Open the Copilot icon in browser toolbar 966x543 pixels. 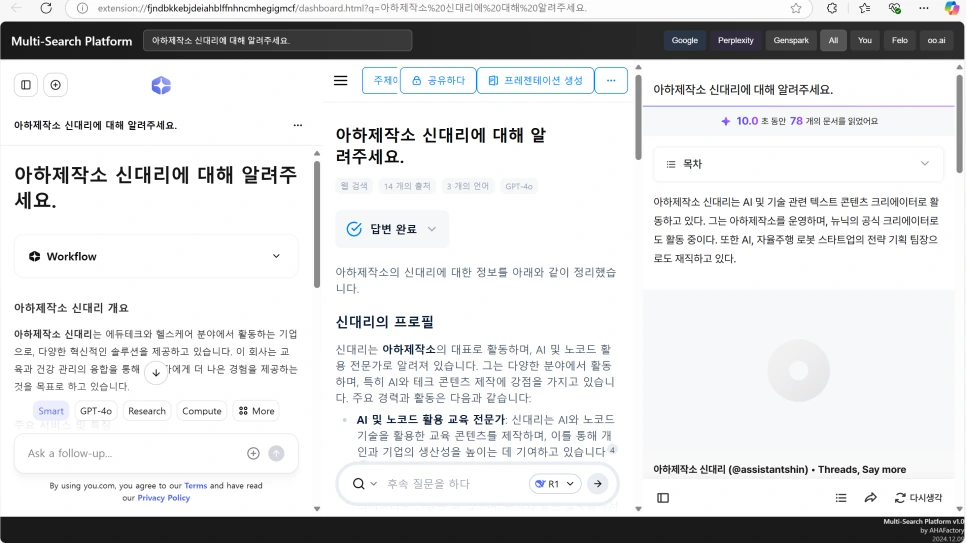point(952,8)
